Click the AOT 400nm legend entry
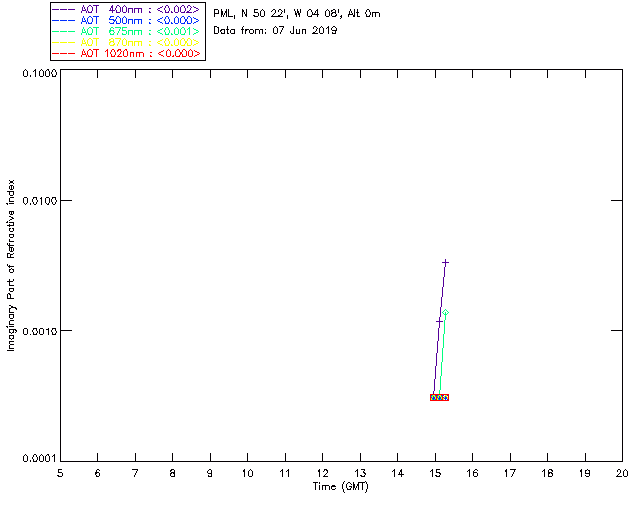This screenshot has height=512, width=640. click(x=126, y=9)
